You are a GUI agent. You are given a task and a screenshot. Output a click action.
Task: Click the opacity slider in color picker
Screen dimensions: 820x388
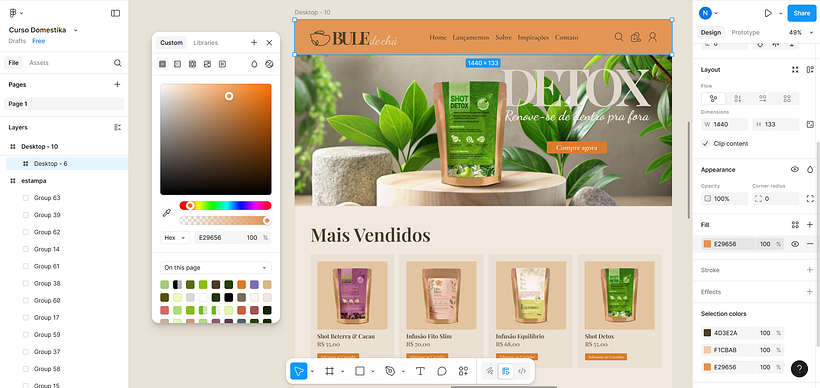click(x=225, y=221)
